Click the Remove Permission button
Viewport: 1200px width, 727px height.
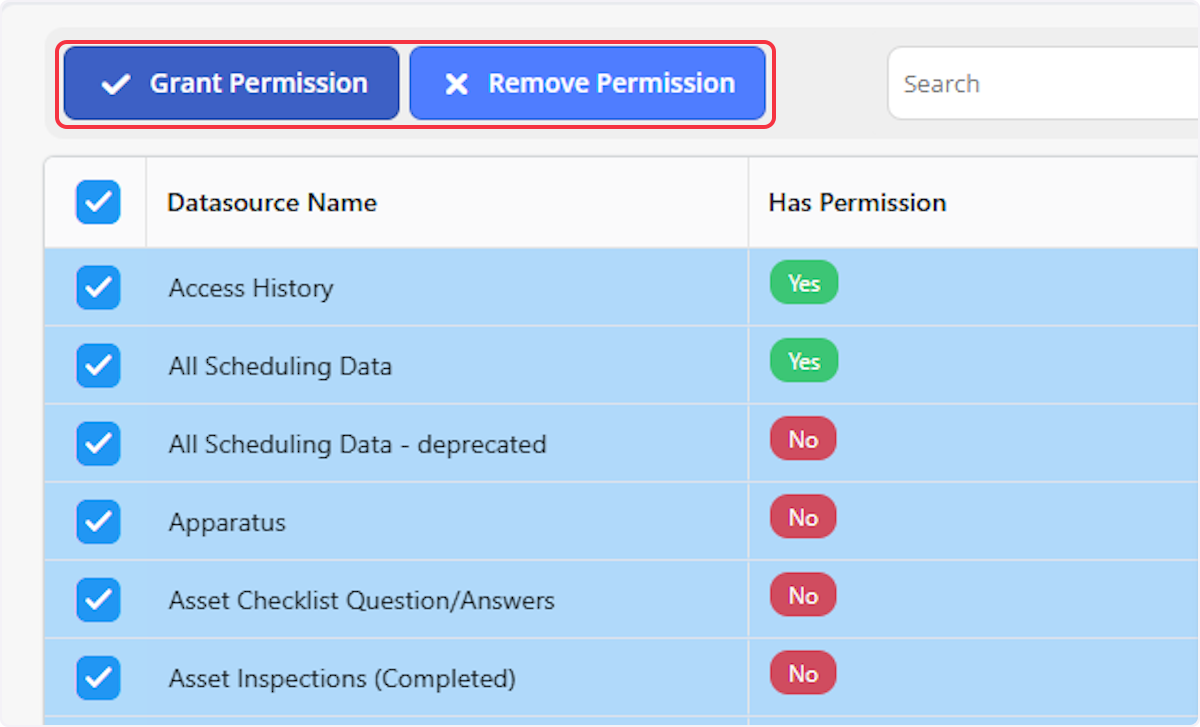(x=587, y=84)
